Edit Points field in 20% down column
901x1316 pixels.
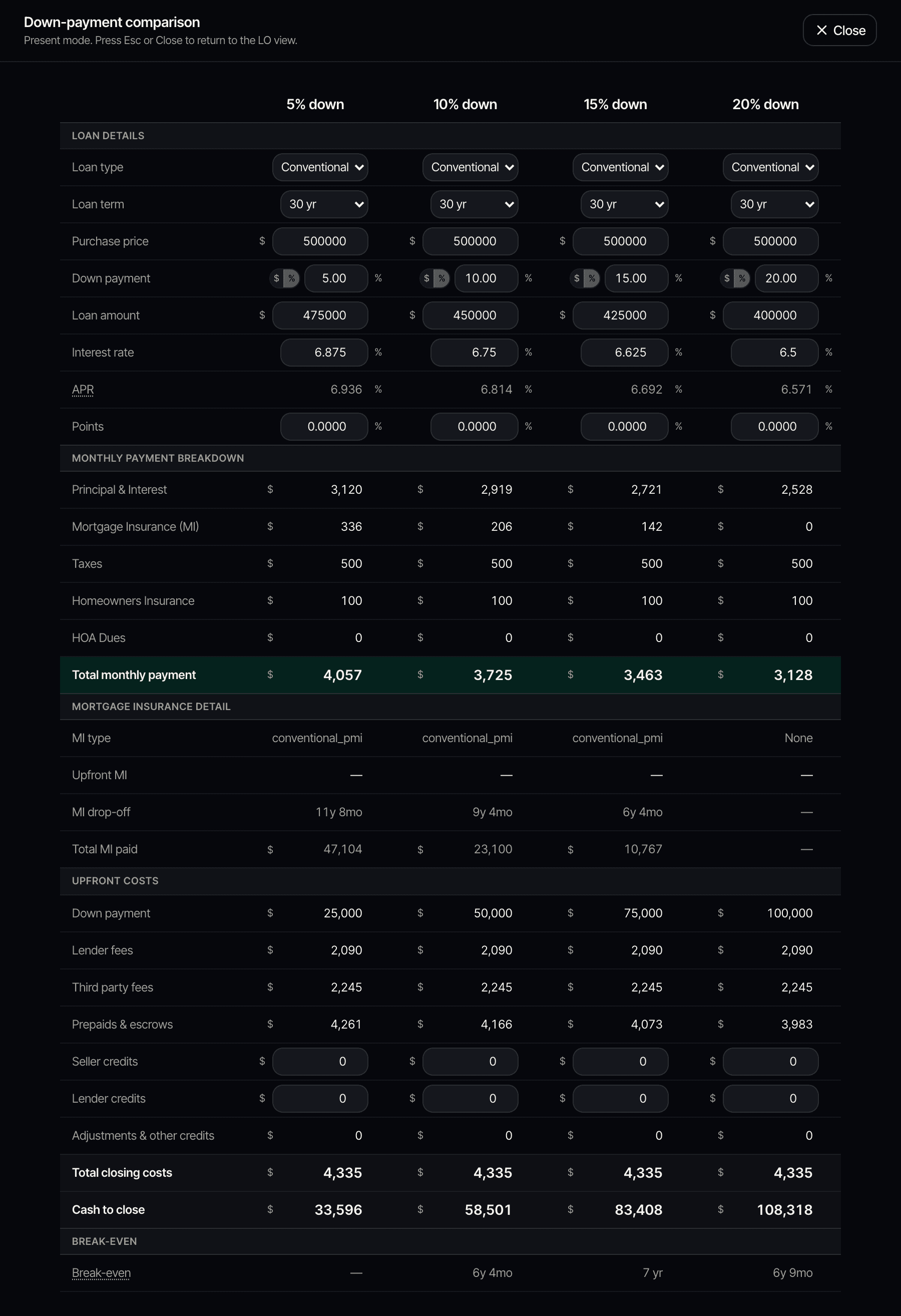(x=774, y=426)
